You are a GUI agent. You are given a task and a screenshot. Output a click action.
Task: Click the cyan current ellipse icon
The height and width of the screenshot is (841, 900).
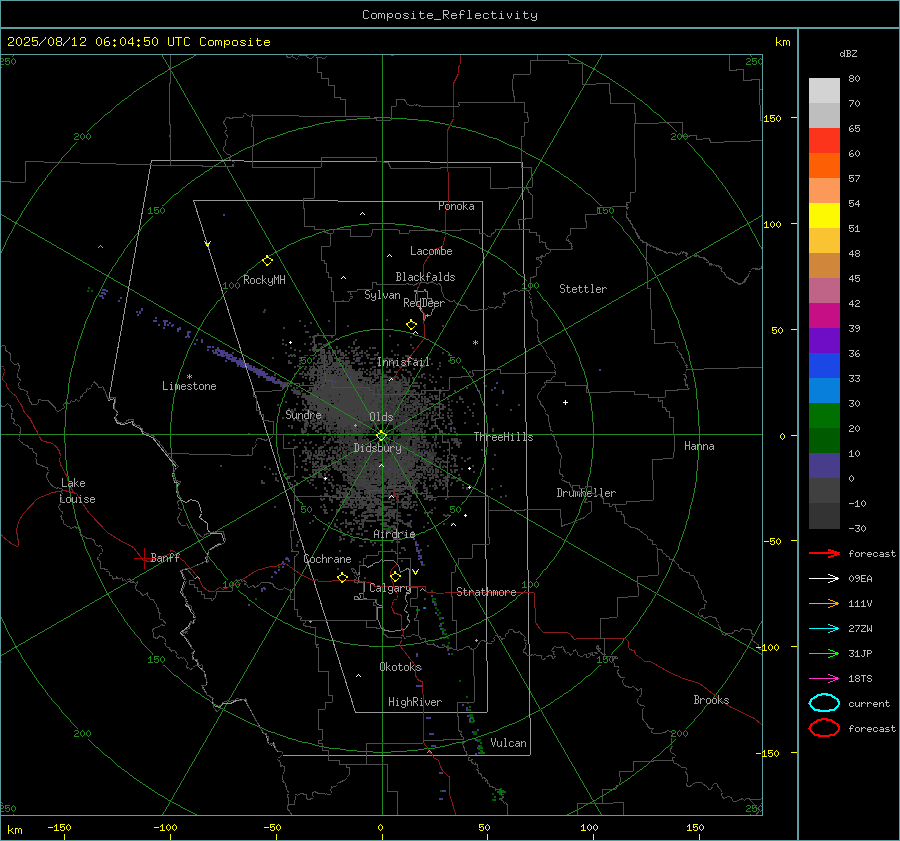[x=824, y=703]
